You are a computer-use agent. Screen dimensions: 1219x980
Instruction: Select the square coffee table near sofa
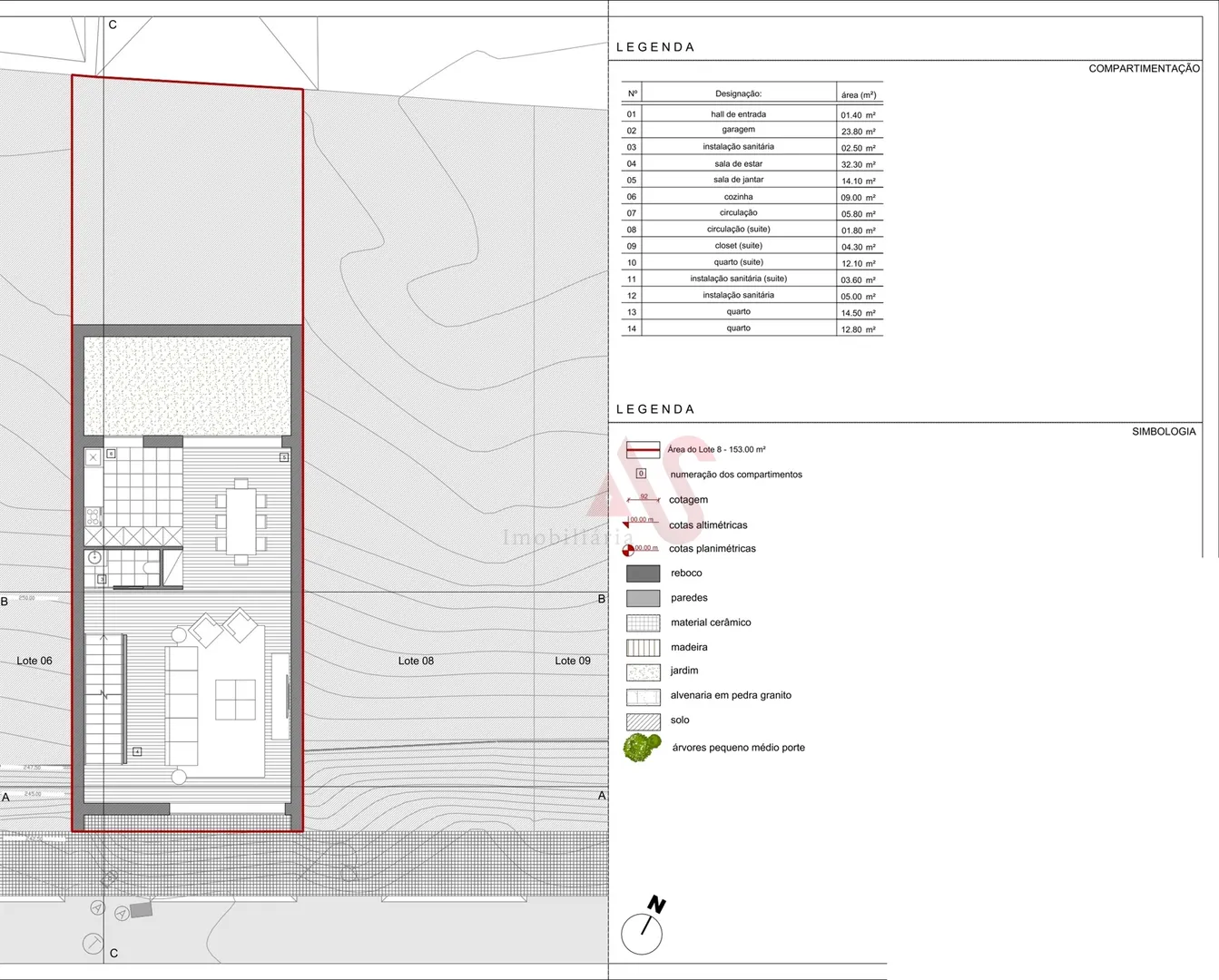coord(235,700)
